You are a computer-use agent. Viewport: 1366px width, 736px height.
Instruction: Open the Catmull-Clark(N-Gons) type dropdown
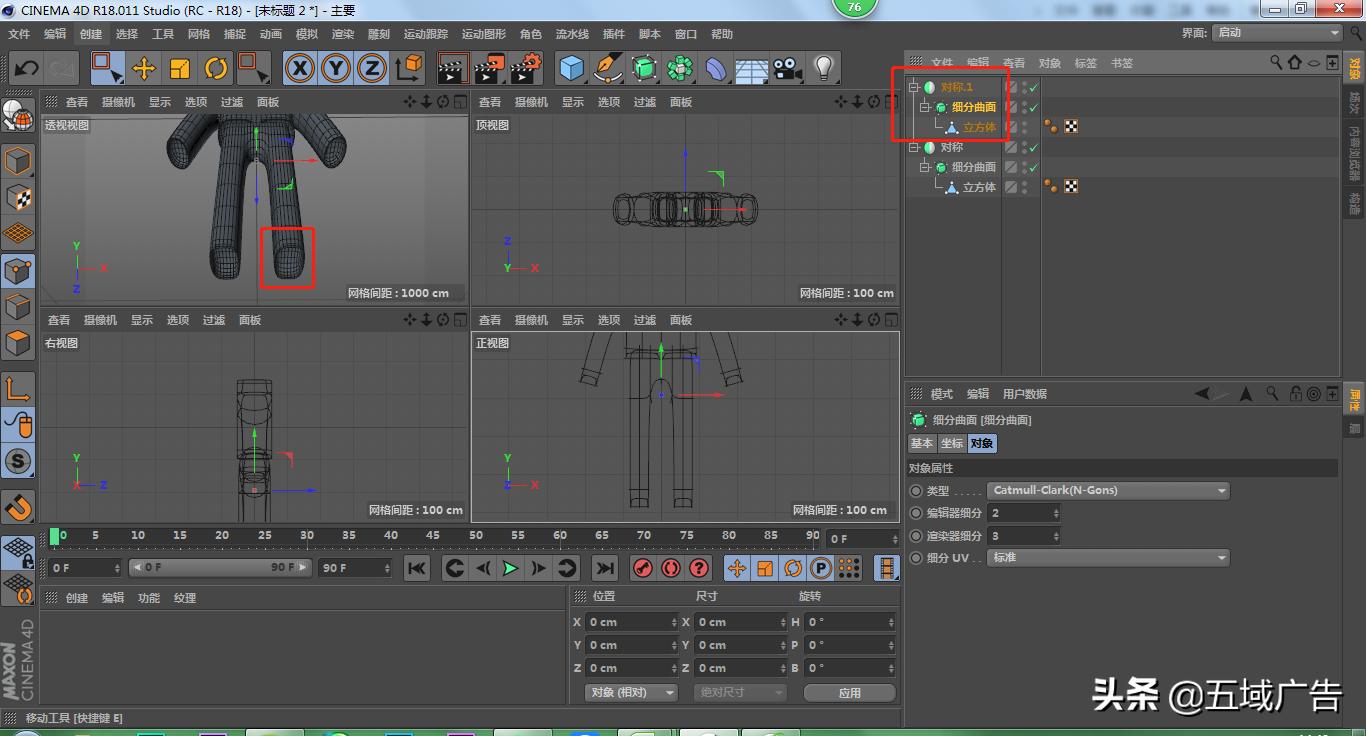coord(1108,490)
